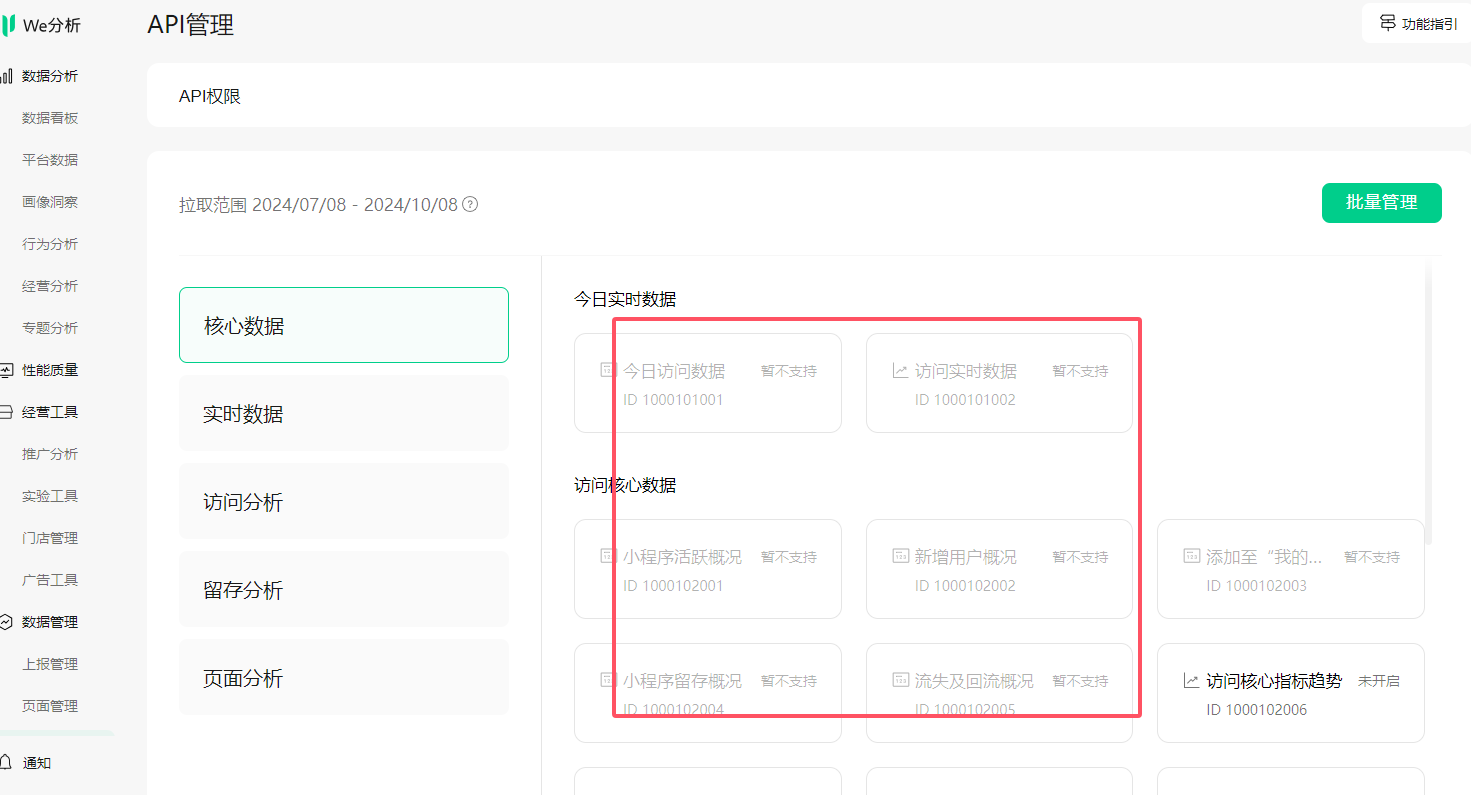Click the 数据管理 section icon
Image resolution: width=1471 pixels, height=795 pixels.
click(x=7, y=622)
